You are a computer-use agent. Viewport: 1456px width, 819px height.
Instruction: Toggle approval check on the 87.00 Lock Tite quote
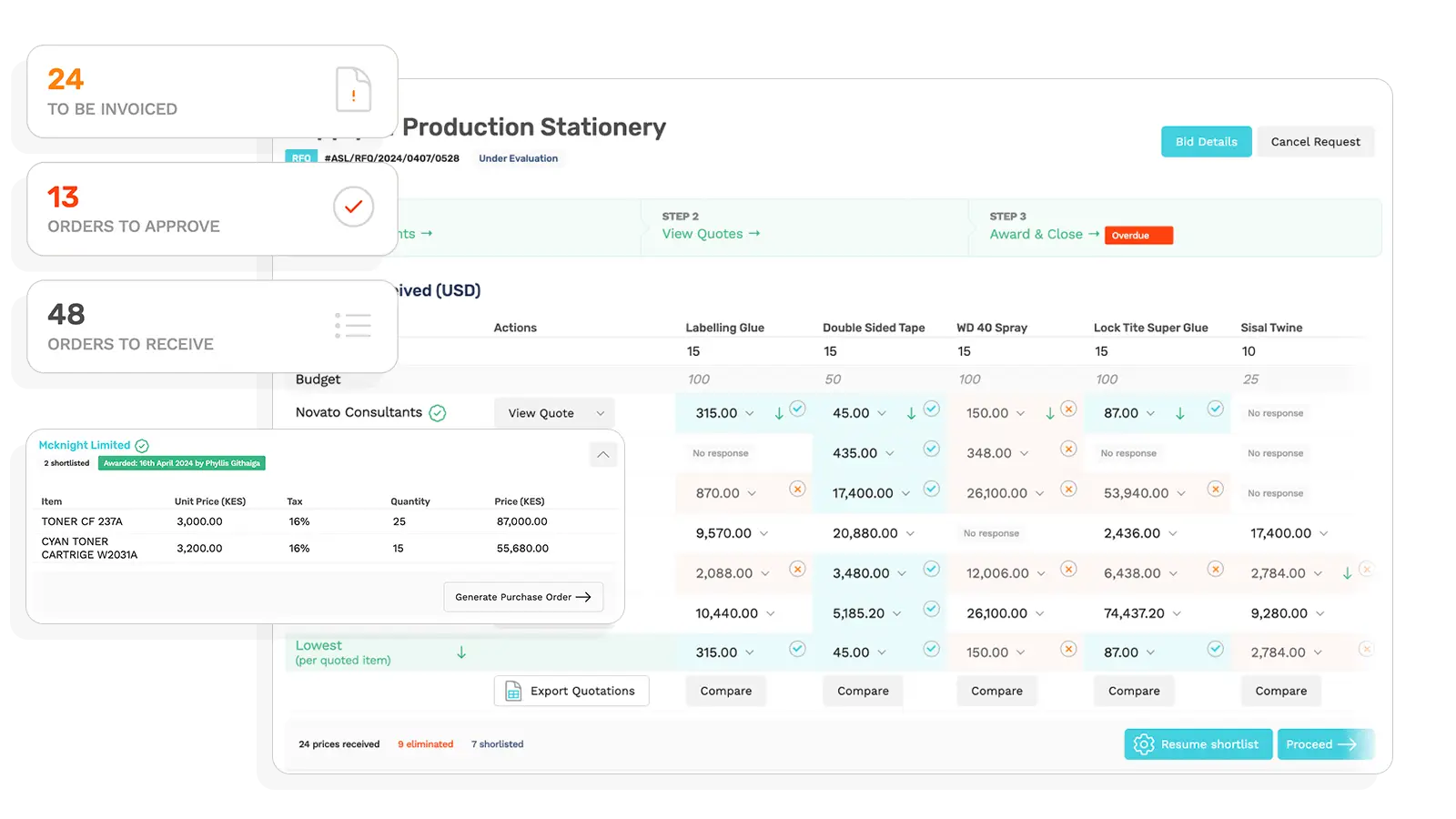click(x=1214, y=409)
